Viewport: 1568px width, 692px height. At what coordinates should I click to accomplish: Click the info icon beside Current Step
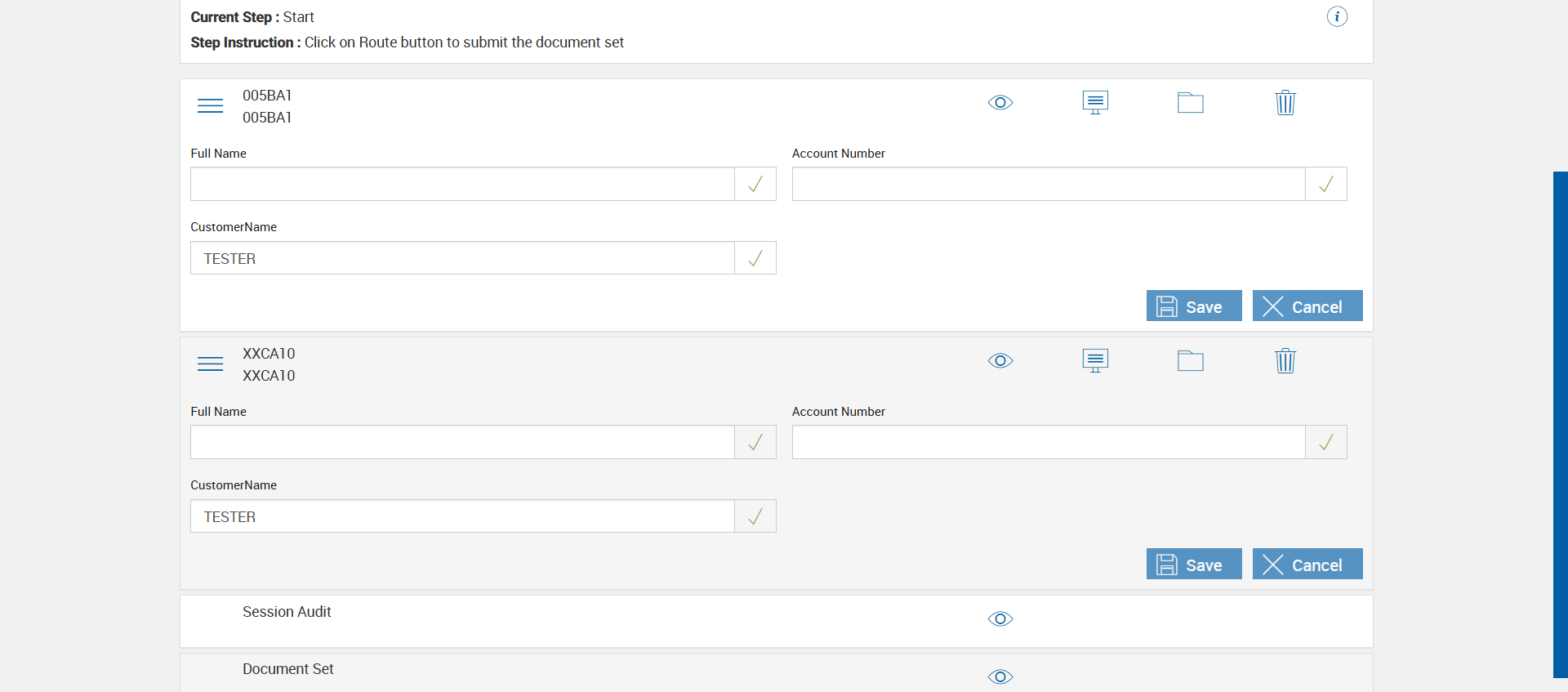(1337, 16)
